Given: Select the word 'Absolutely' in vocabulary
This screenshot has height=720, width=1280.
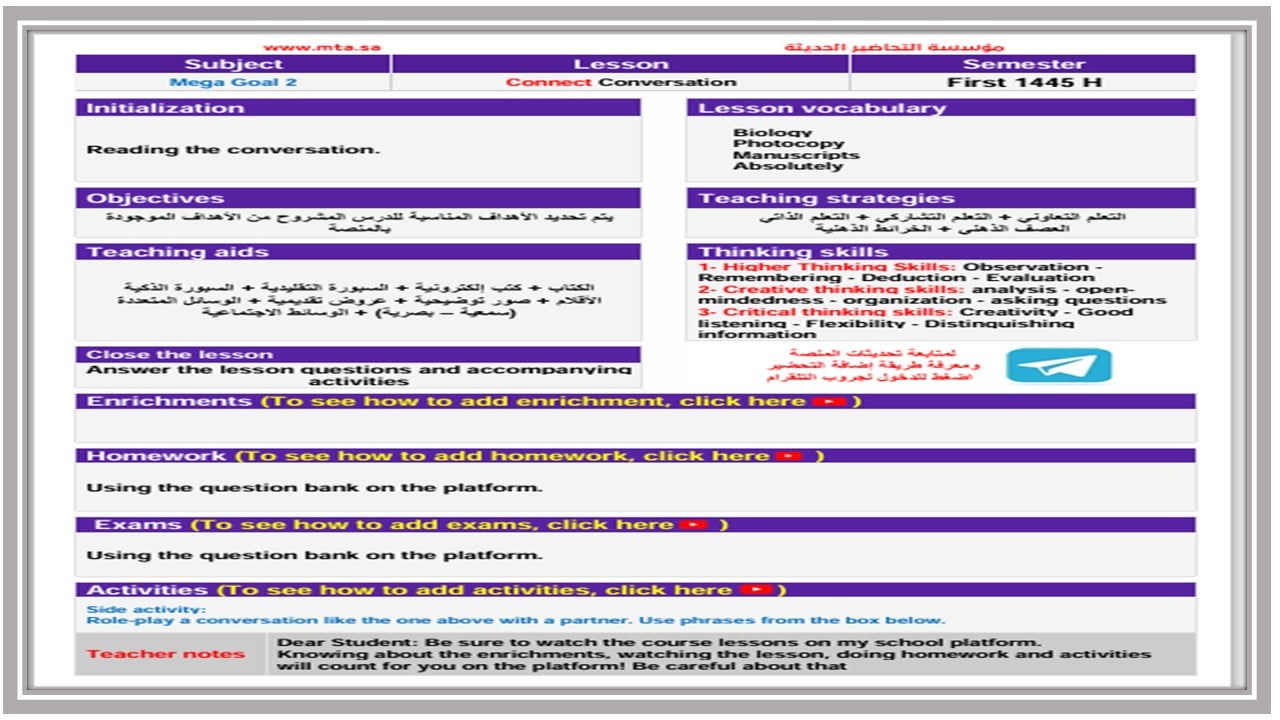Looking at the screenshot, I should pos(788,166).
